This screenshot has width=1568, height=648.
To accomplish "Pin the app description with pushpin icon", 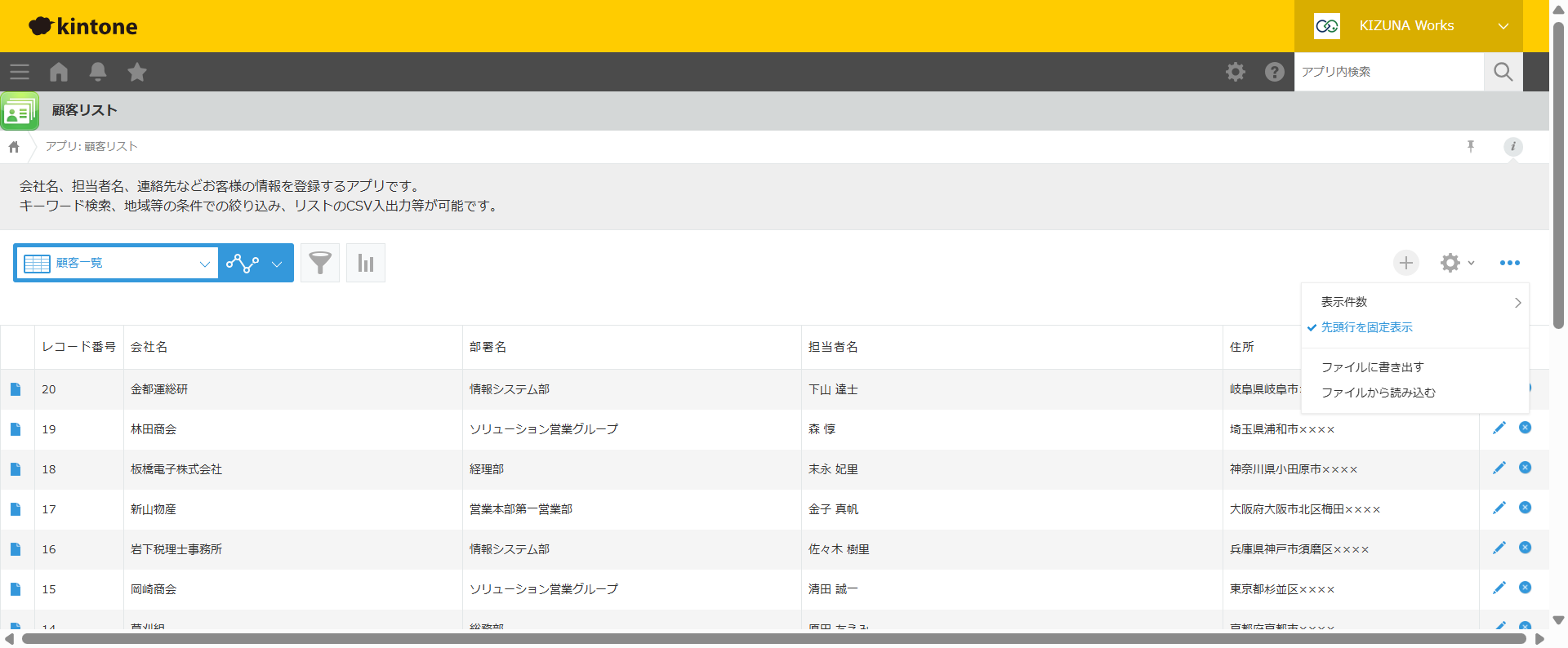I will pos(1471,146).
